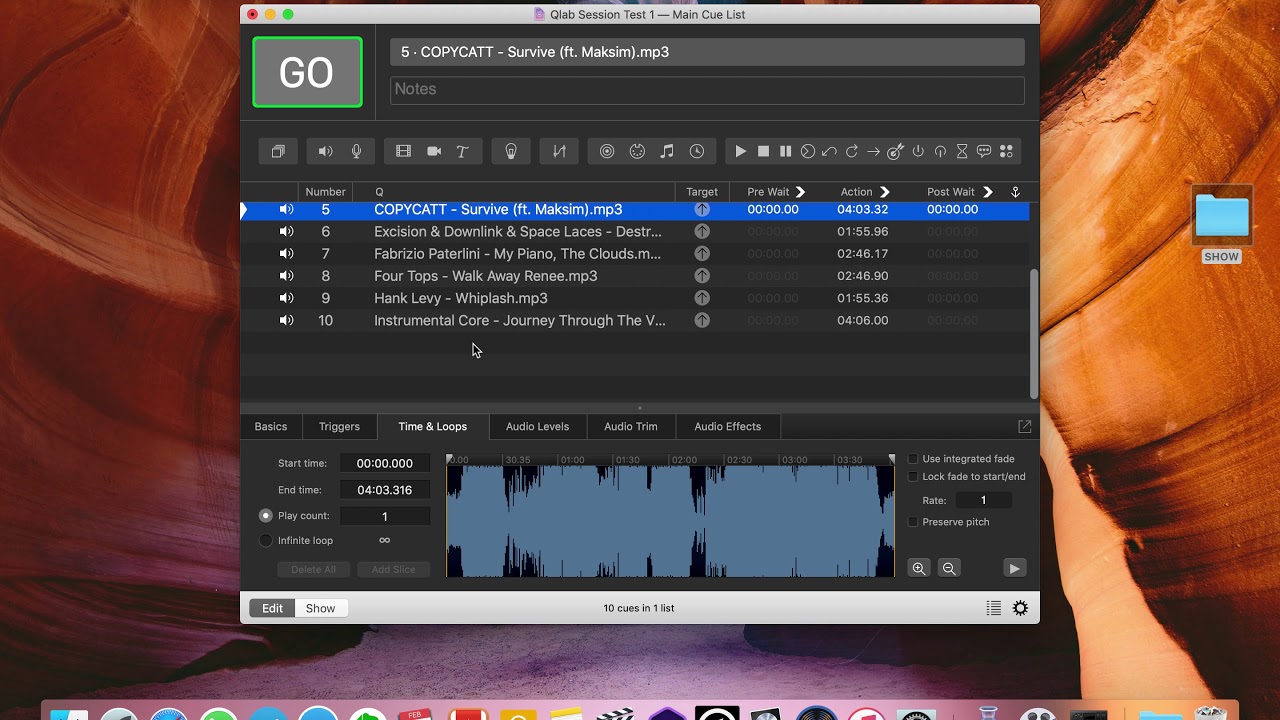This screenshot has height=720, width=1280.
Task: Add a Fade cue from toolbar
Action: click(x=559, y=151)
